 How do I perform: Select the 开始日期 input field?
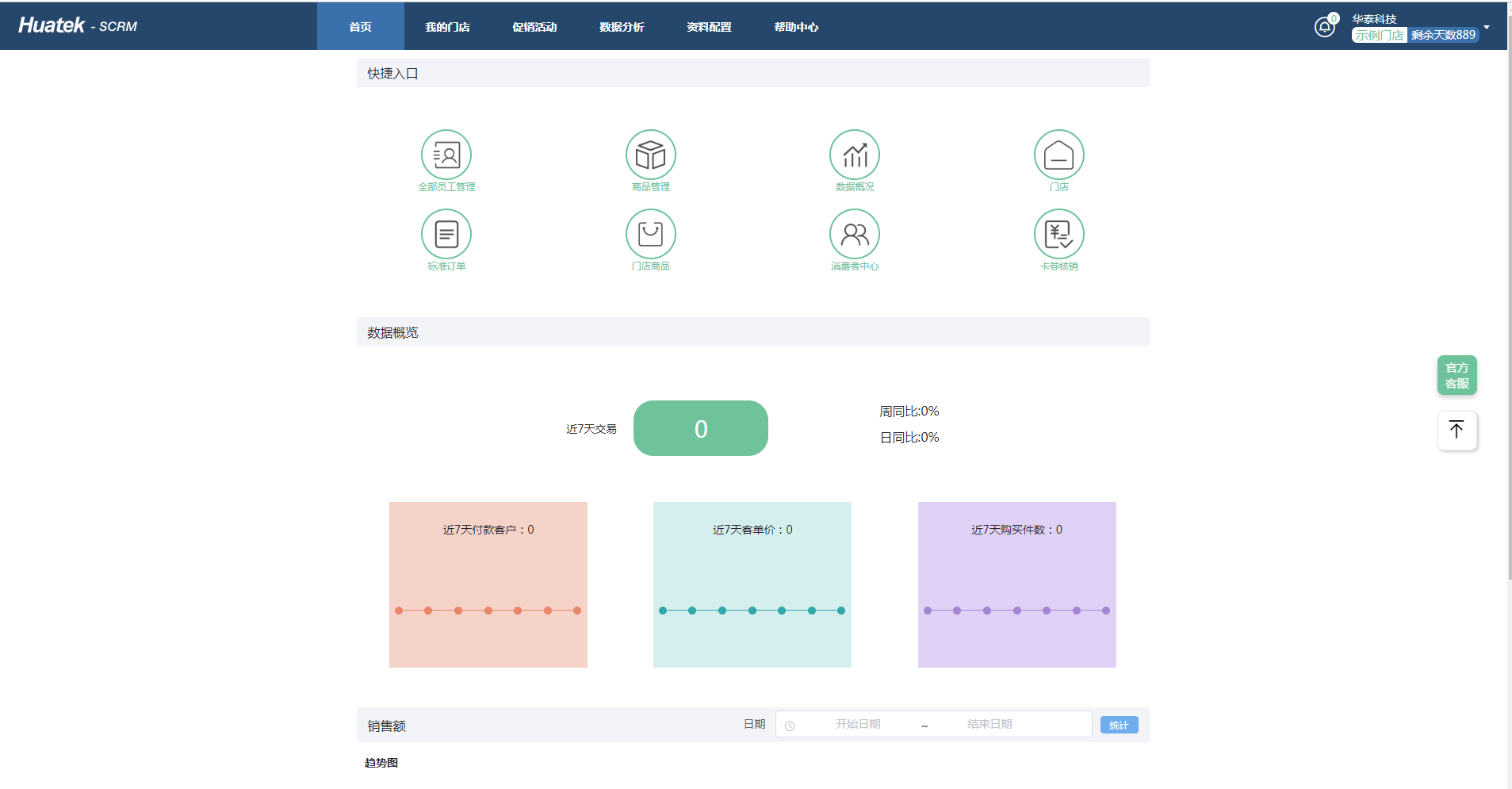858,724
